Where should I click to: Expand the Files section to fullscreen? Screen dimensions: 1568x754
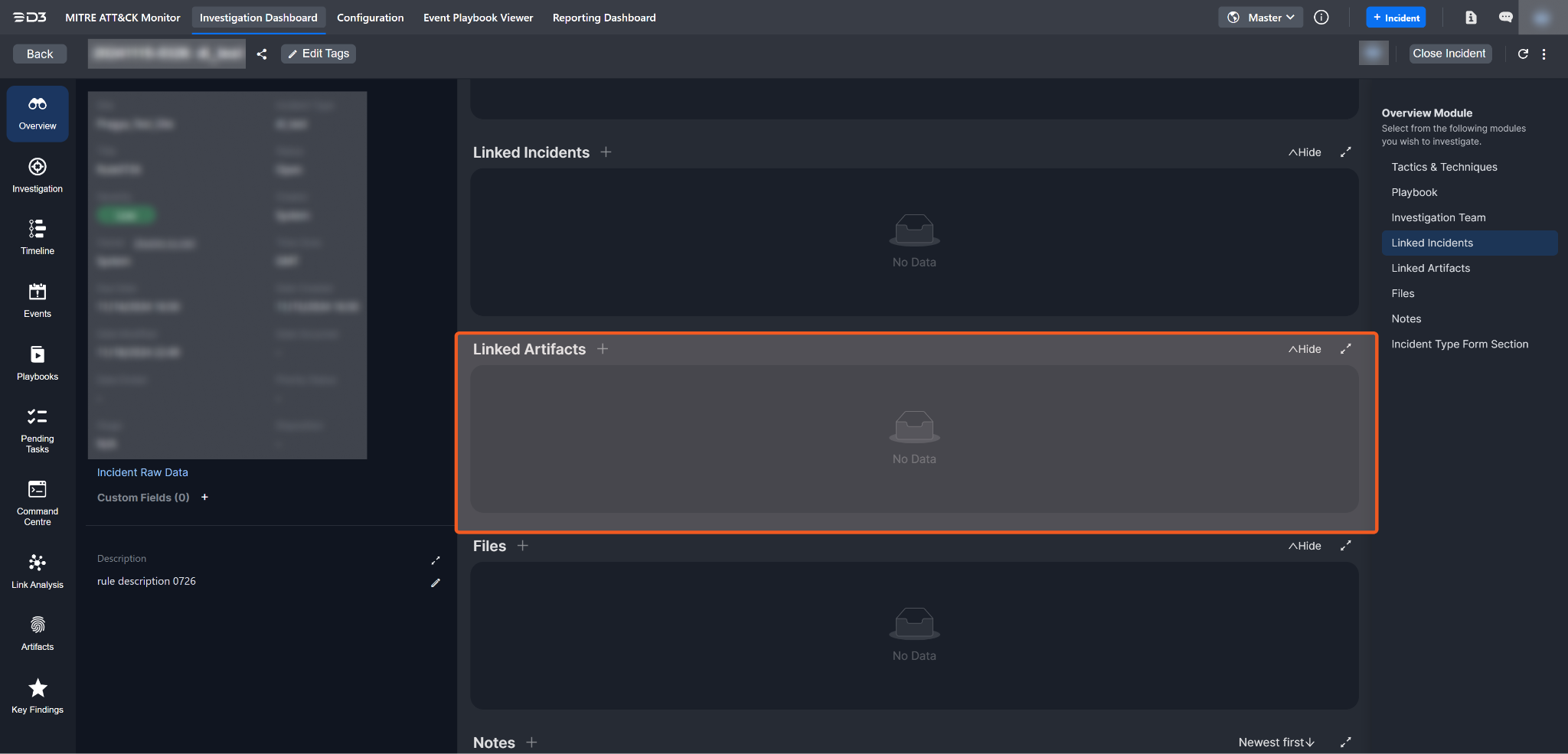pyautogui.click(x=1346, y=546)
